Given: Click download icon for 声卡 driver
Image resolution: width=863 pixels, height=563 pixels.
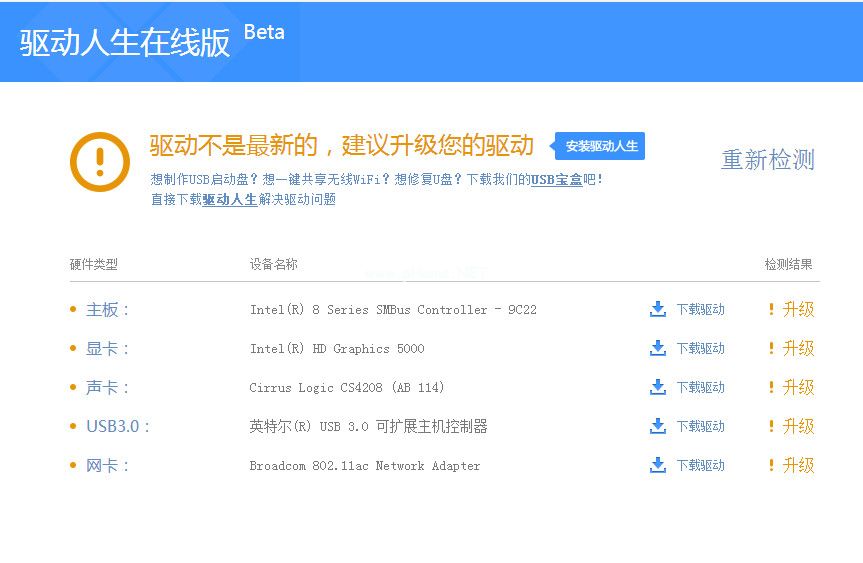Looking at the screenshot, I should tap(657, 387).
